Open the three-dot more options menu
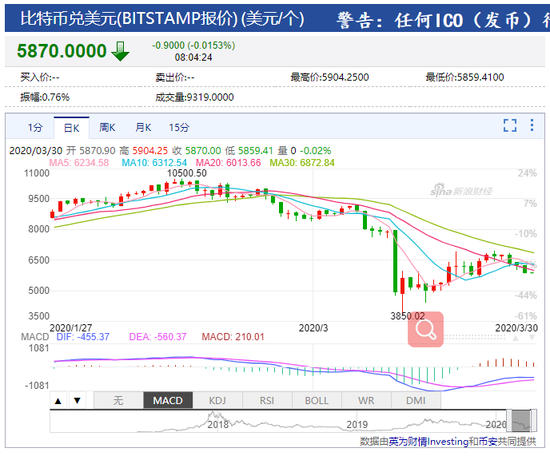 coord(532,125)
